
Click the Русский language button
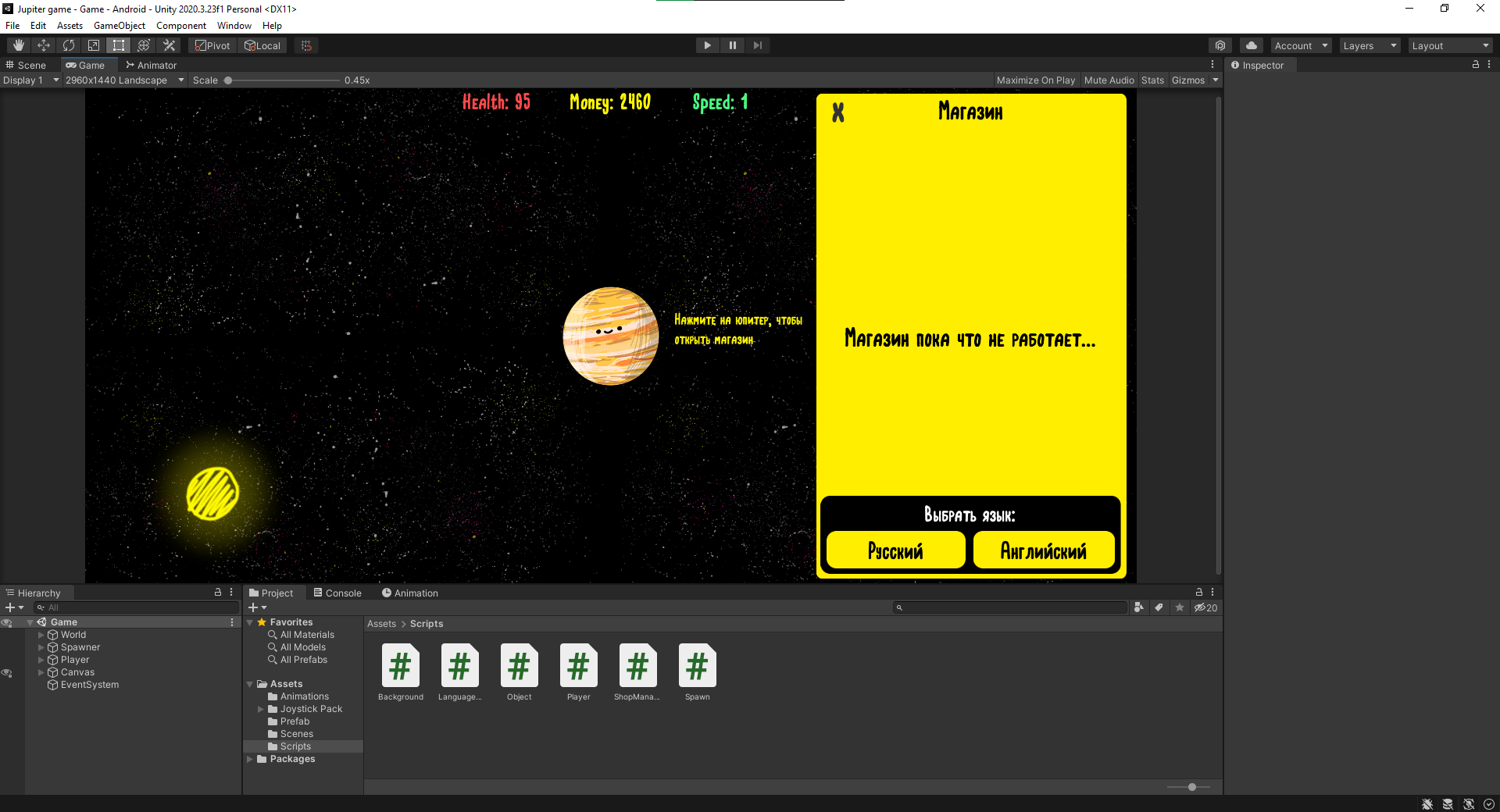(x=895, y=551)
